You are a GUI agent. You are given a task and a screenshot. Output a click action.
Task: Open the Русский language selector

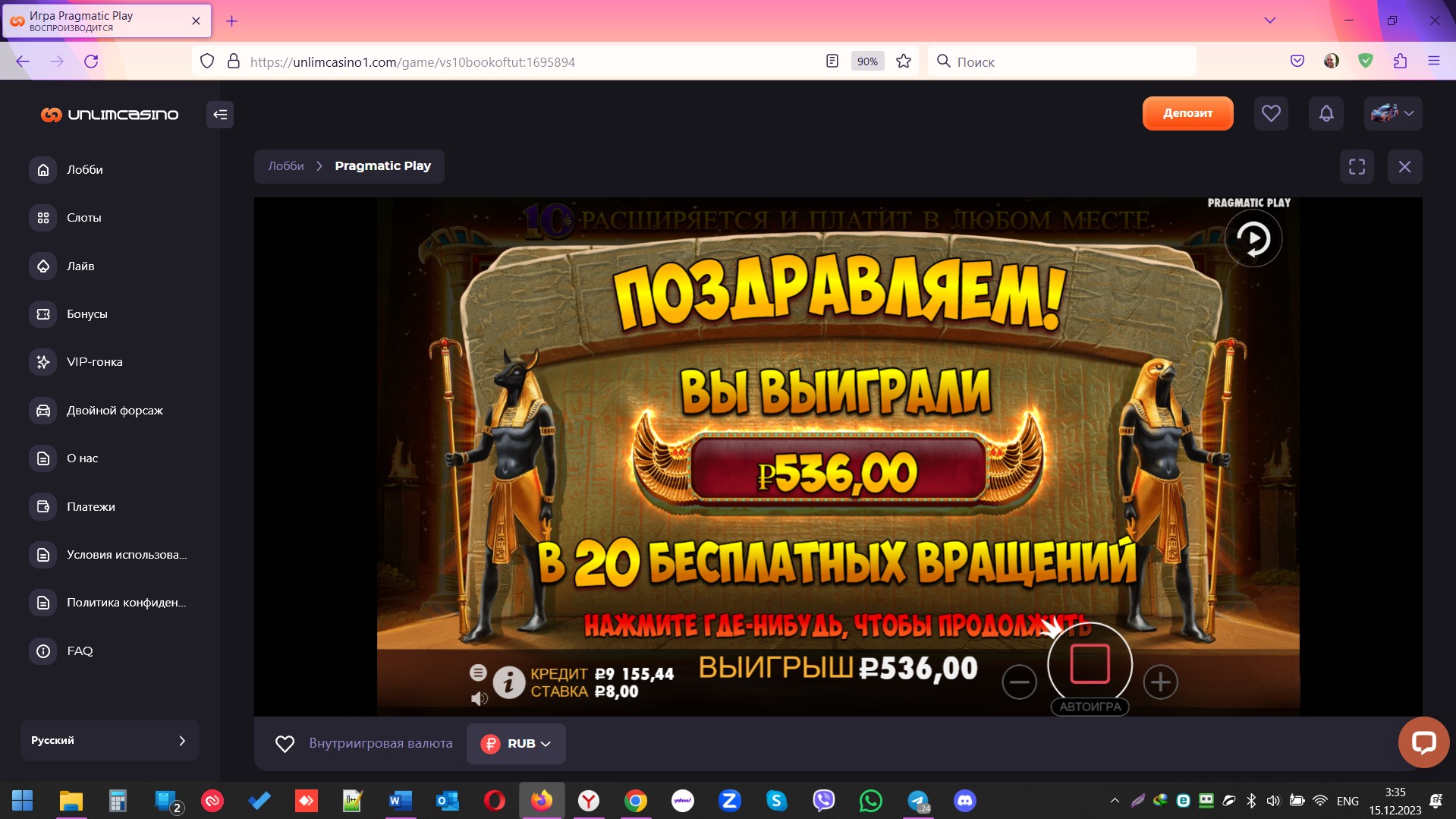pyautogui.click(x=109, y=740)
